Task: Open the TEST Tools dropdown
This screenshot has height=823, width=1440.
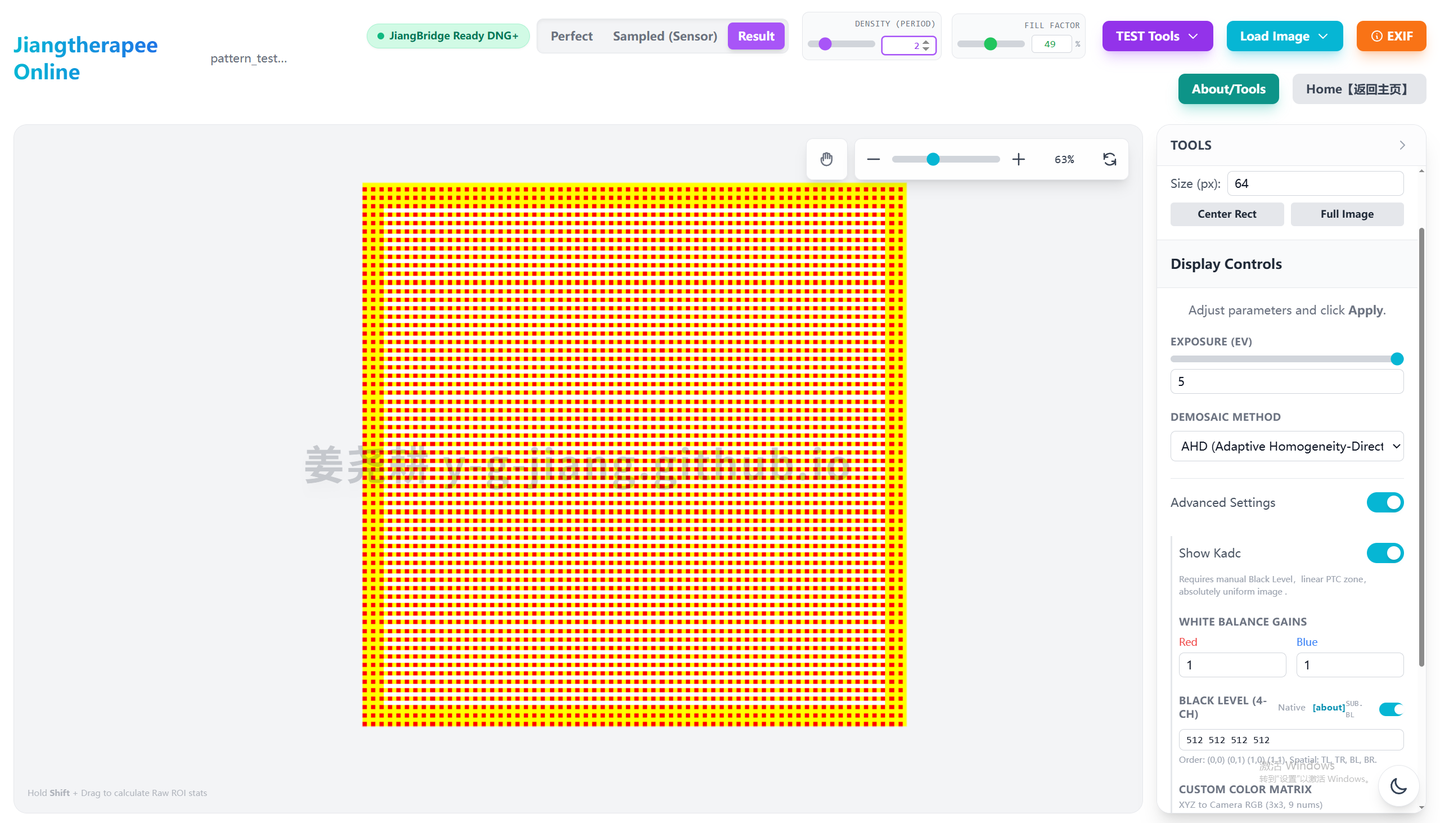Action: pos(1157,35)
